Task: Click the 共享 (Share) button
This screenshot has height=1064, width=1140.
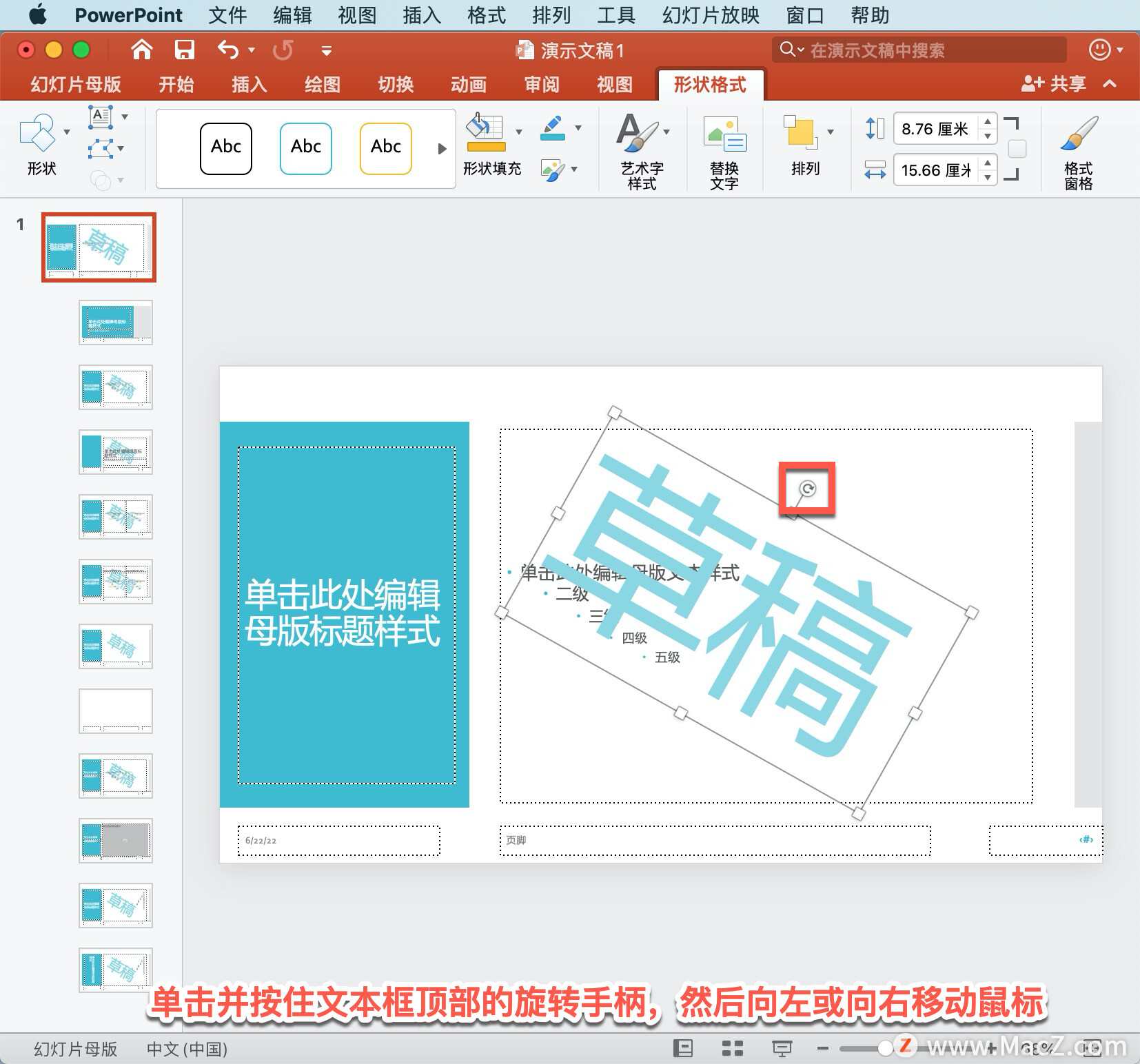Action: tap(1053, 84)
